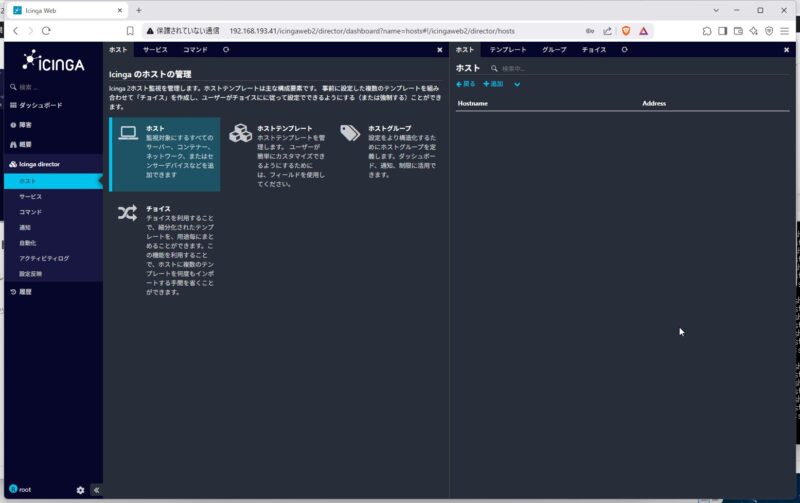Reload the browser page
Viewport: 800px width, 503px height.
click(46, 31)
